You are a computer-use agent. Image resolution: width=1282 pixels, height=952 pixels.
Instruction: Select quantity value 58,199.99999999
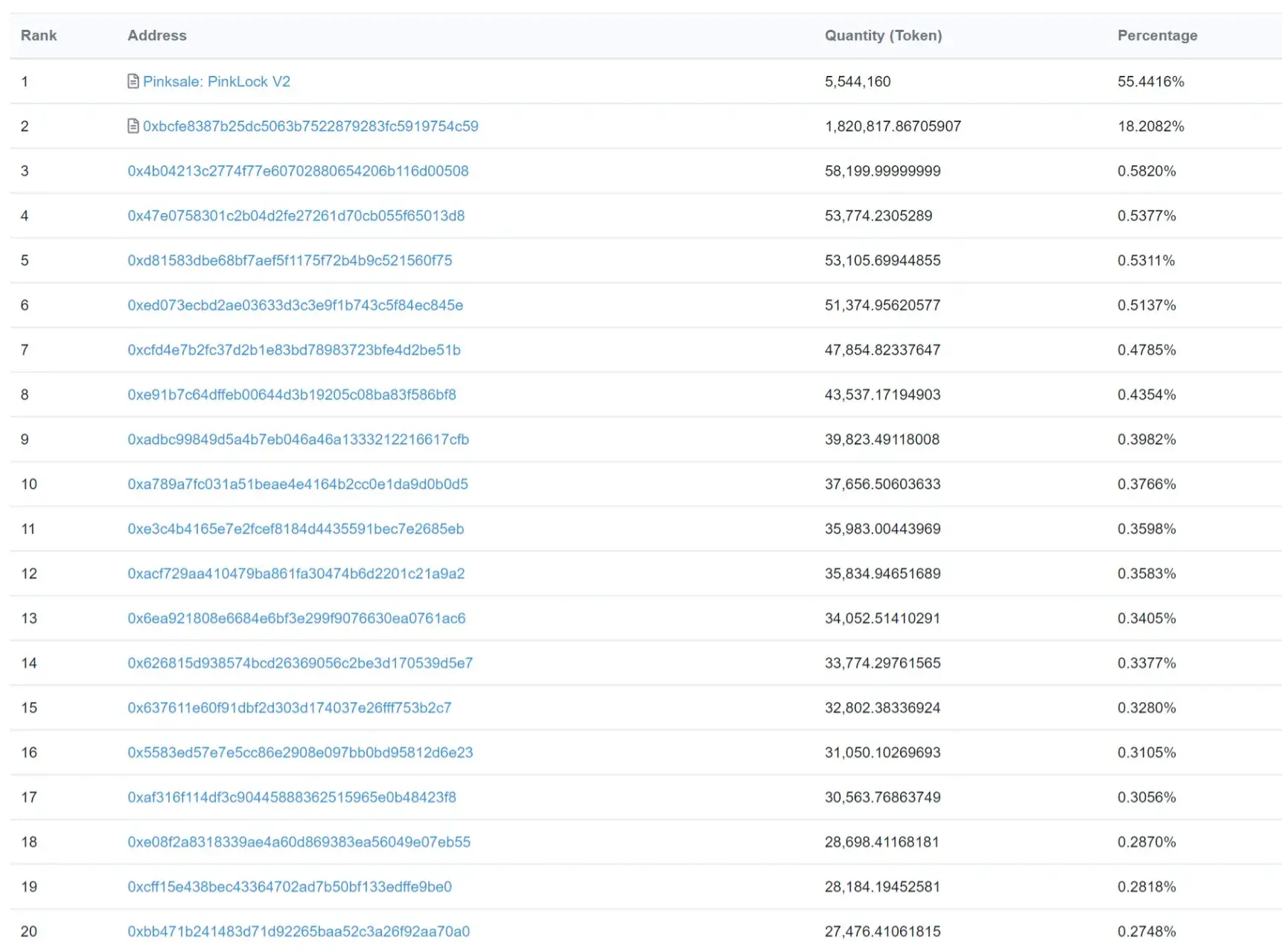point(882,170)
